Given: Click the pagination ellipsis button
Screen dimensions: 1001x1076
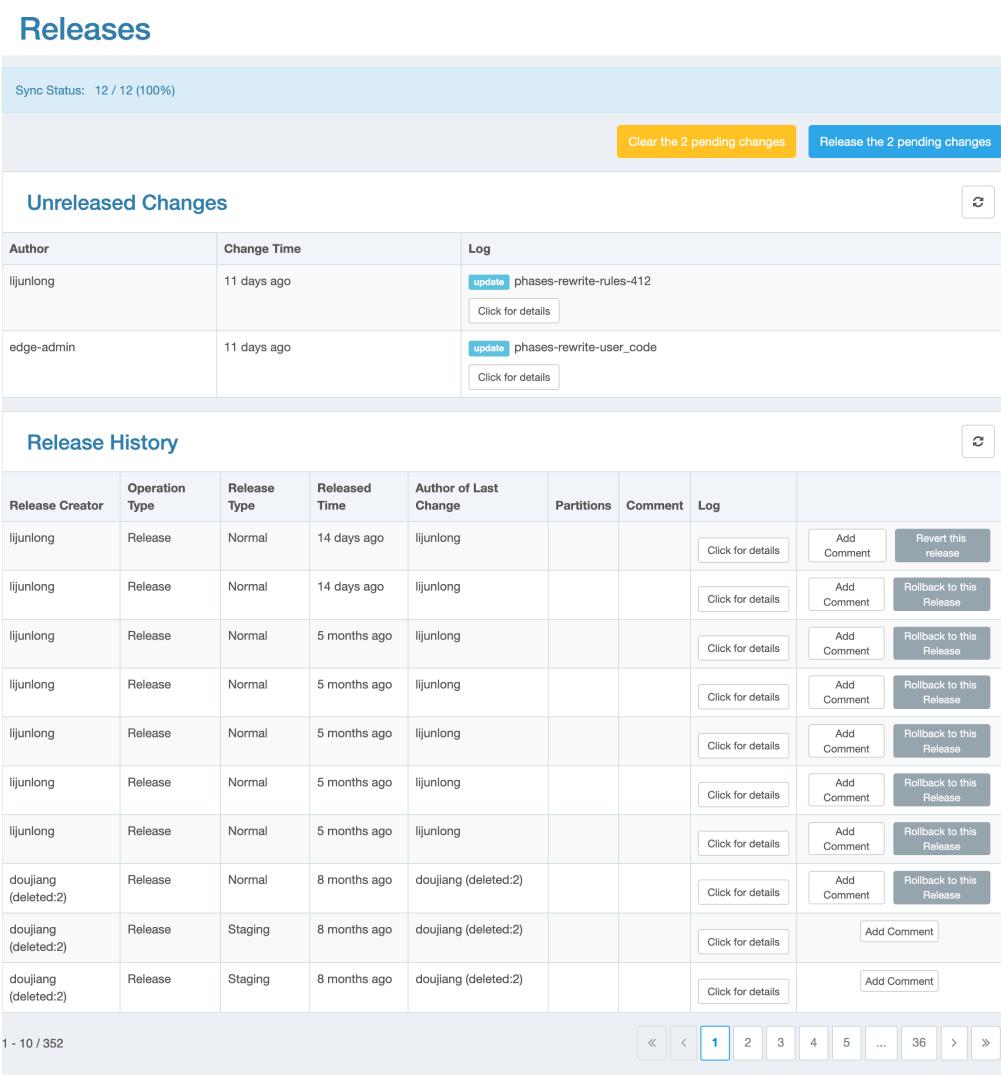Looking at the screenshot, I should 881,1043.
